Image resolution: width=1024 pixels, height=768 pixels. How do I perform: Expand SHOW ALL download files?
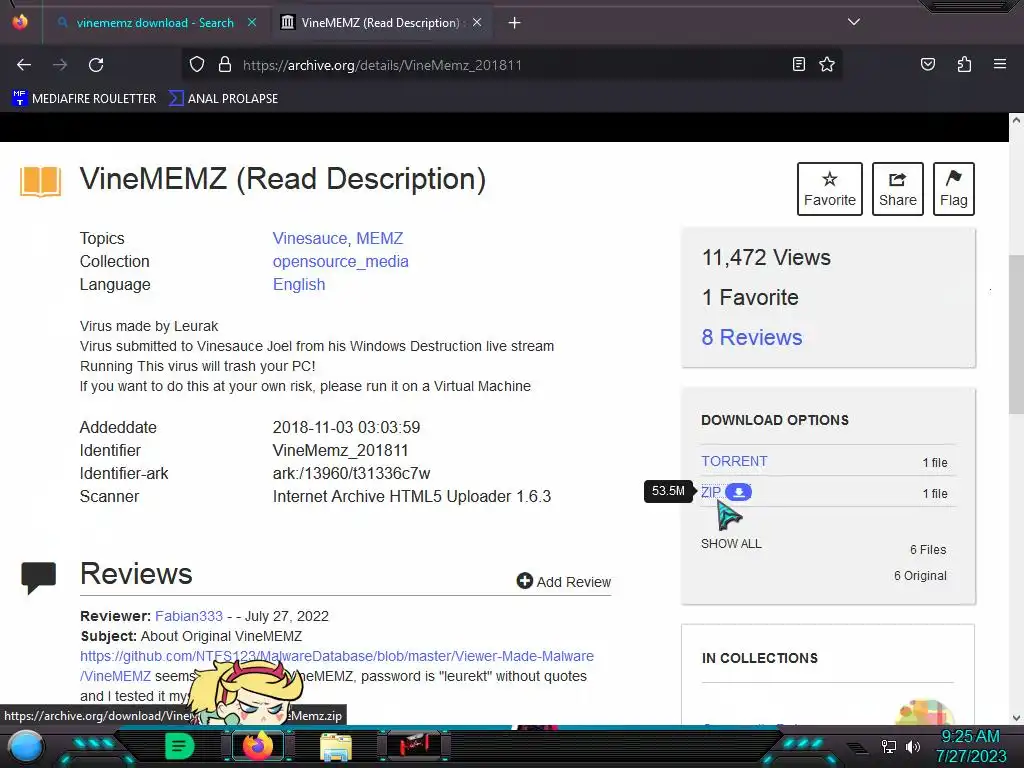(731, 543)
